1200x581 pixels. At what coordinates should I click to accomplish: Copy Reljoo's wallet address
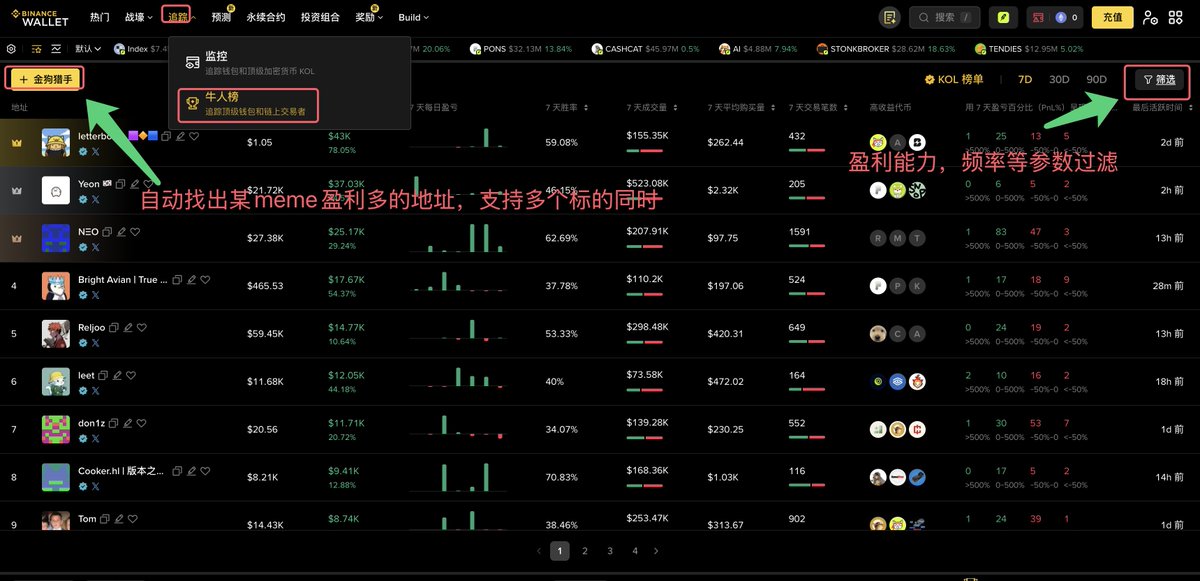point(114,327)
